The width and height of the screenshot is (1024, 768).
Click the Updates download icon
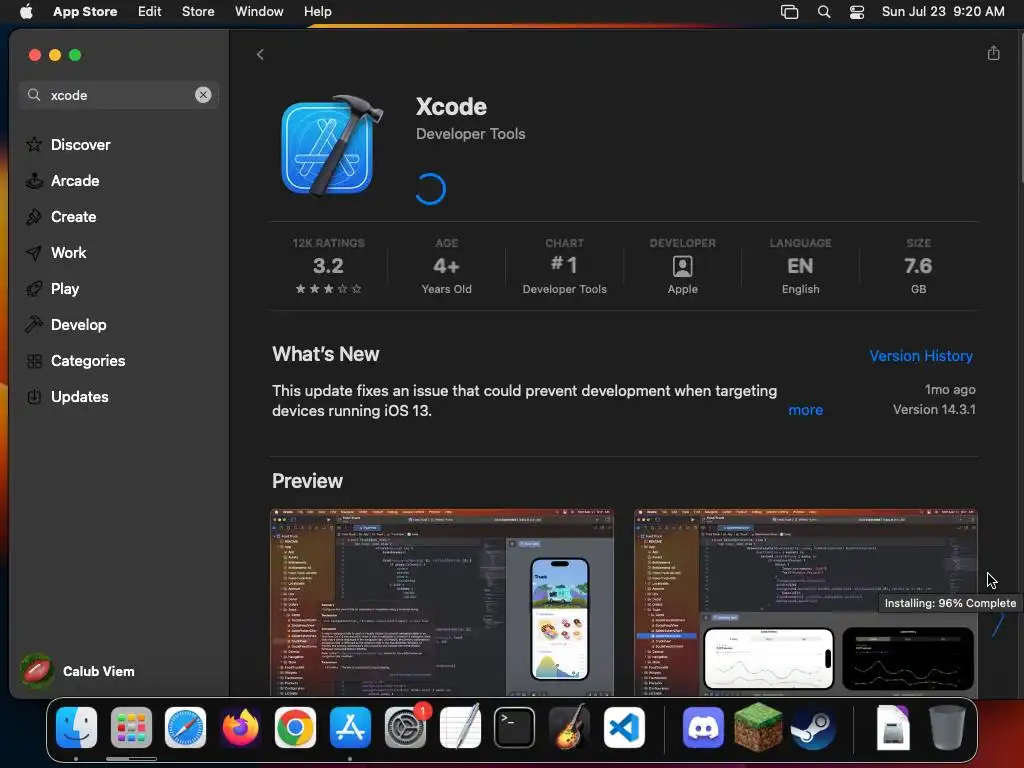pos(35,396)
